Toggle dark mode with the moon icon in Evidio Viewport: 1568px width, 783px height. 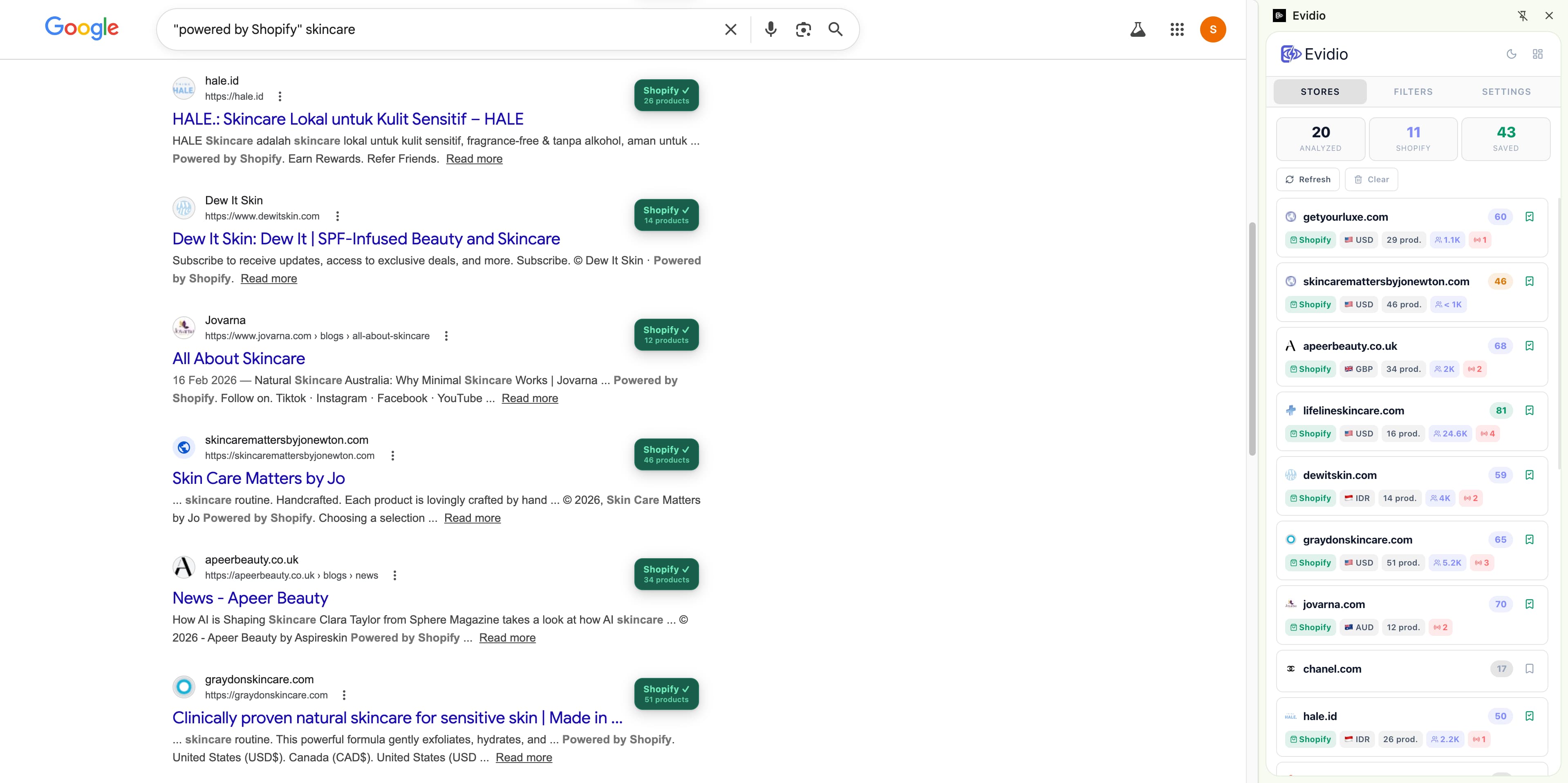coord(1512,54)
